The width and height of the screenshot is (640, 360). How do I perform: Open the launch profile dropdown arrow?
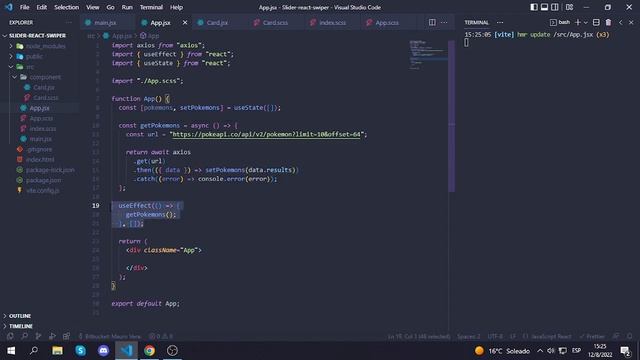pos(585,22)
